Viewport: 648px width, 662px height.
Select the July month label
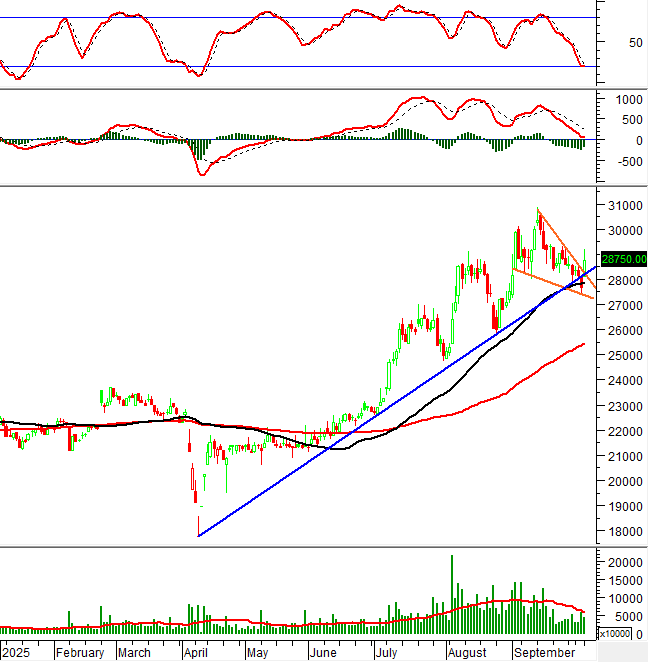[390, 652]
